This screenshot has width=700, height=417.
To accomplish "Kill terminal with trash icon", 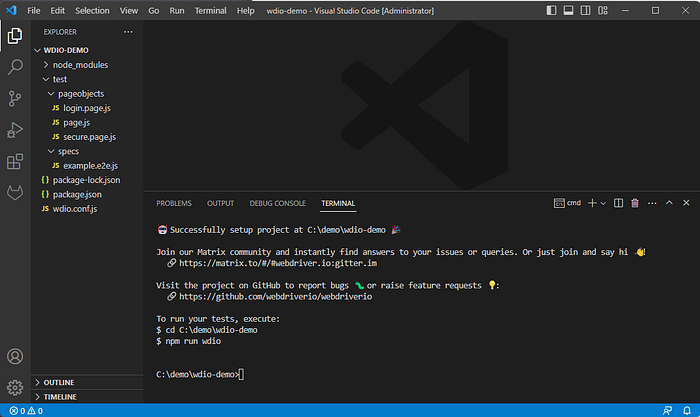I will tap(635, 203).
